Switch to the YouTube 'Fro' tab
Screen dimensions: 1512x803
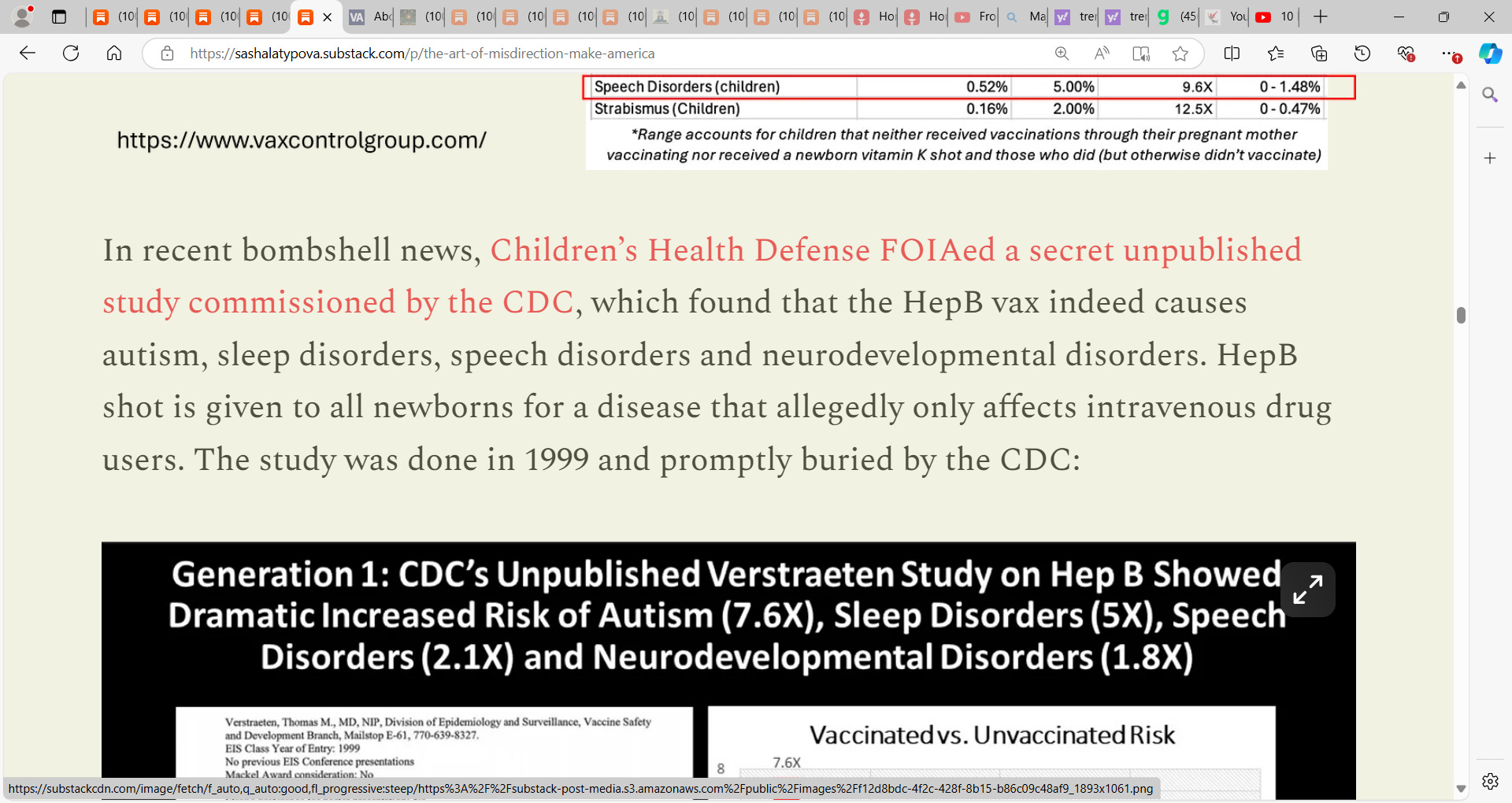tap(975, 17)
